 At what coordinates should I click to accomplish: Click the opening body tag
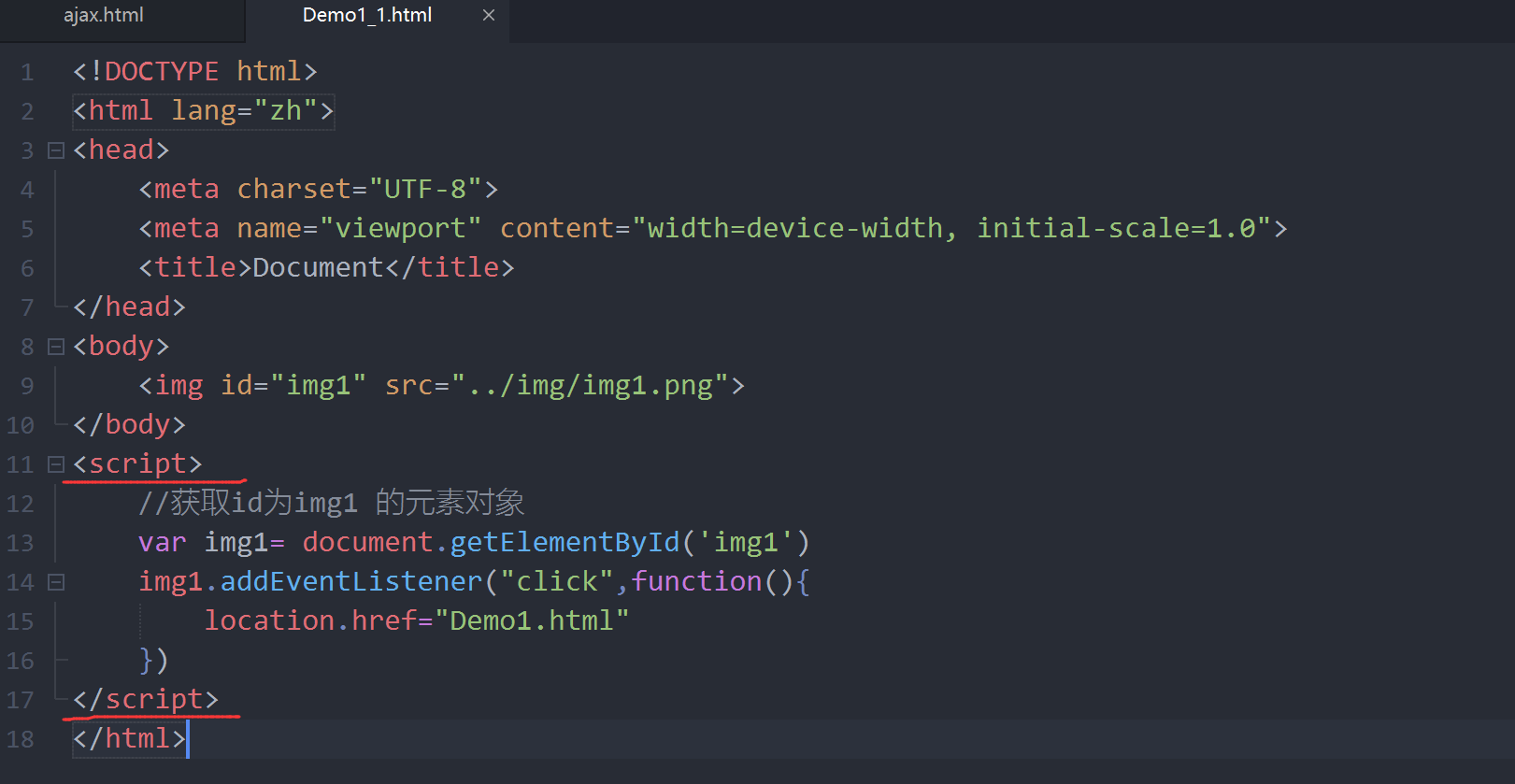[121, 346]
